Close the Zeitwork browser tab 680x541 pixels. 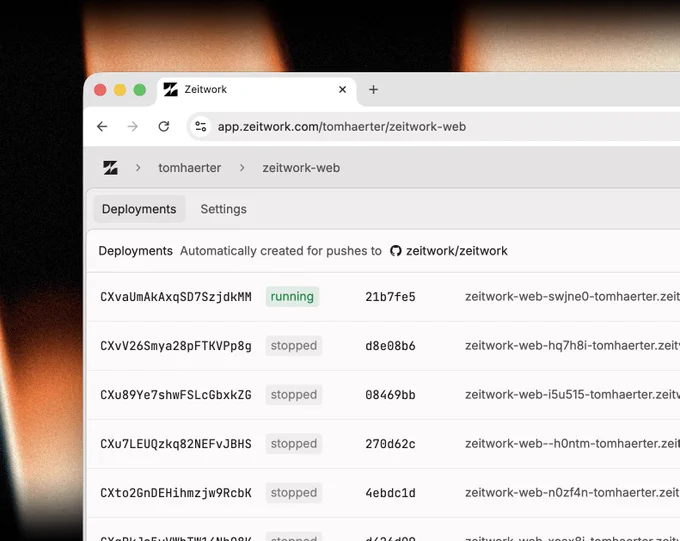[x=343, y=89]
